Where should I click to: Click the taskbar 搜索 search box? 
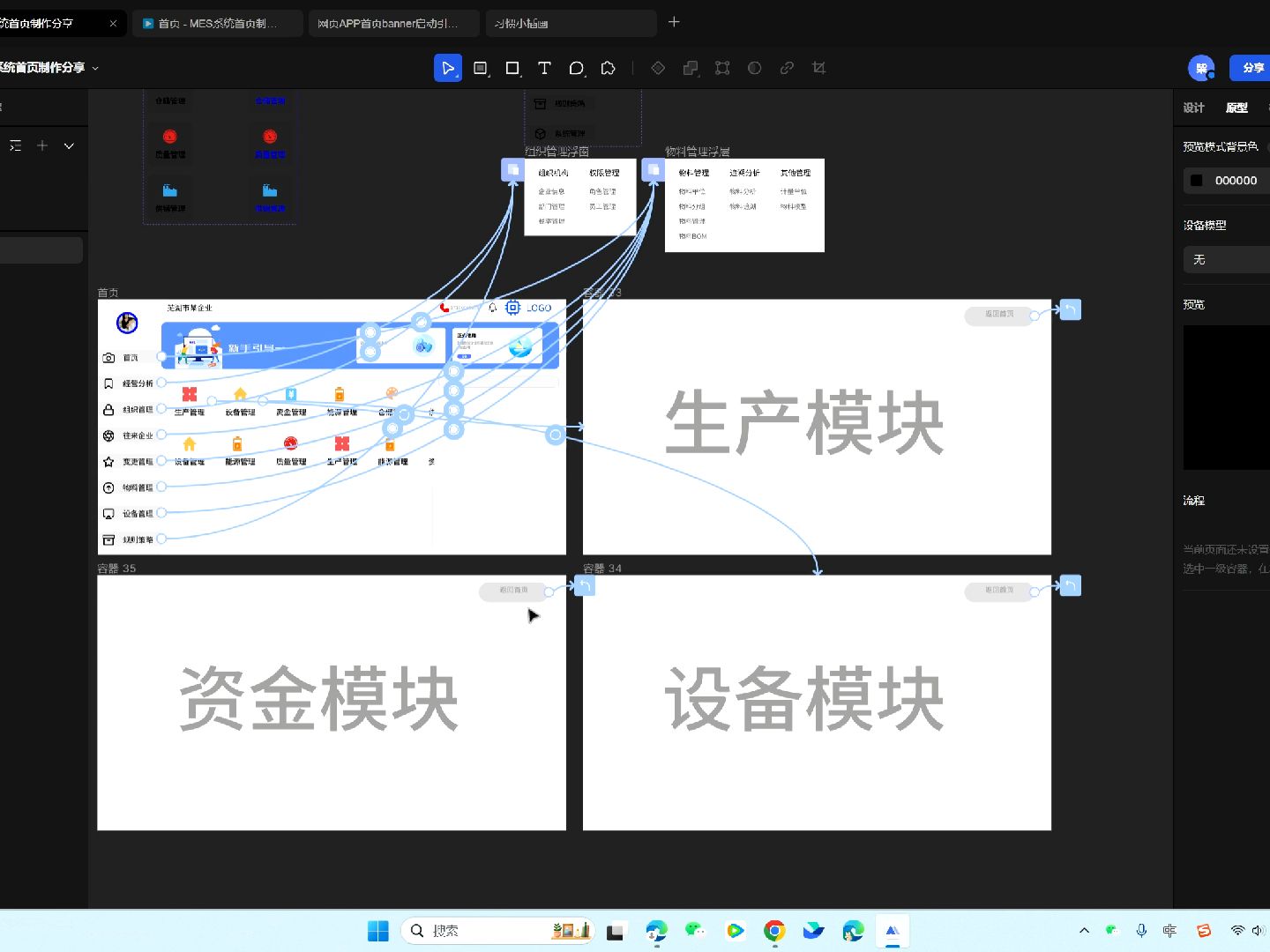[x=498, y=931]
